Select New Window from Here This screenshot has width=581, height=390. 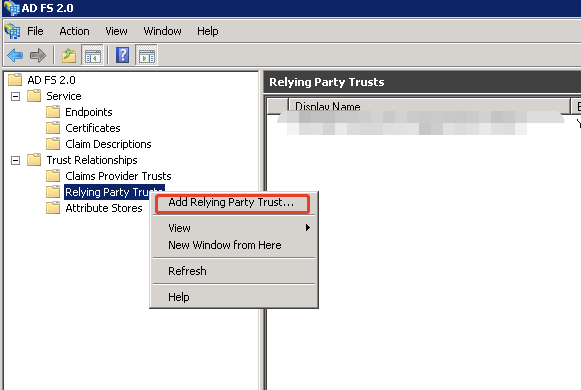pyautogui.click(x=234, y=245)
